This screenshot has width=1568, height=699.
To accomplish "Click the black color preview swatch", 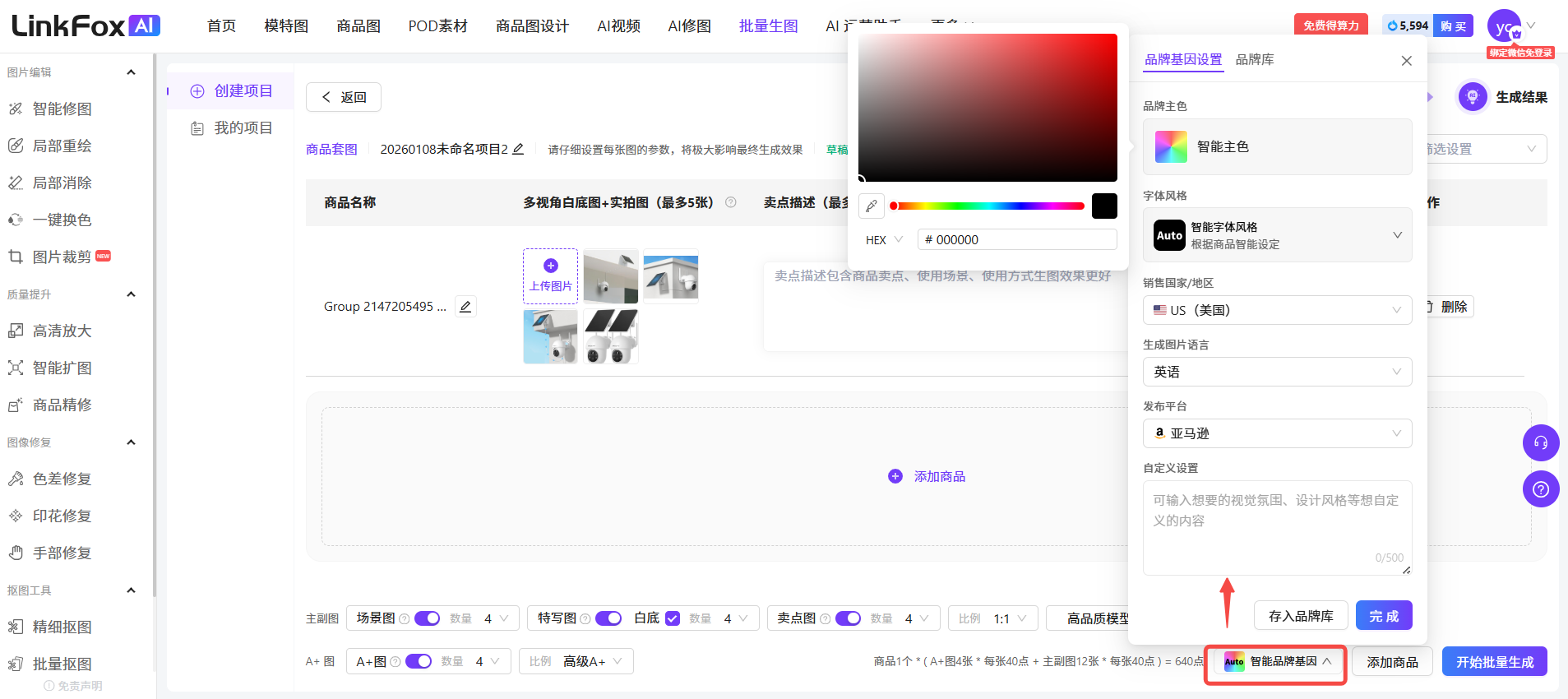I will pos(1104,206).
